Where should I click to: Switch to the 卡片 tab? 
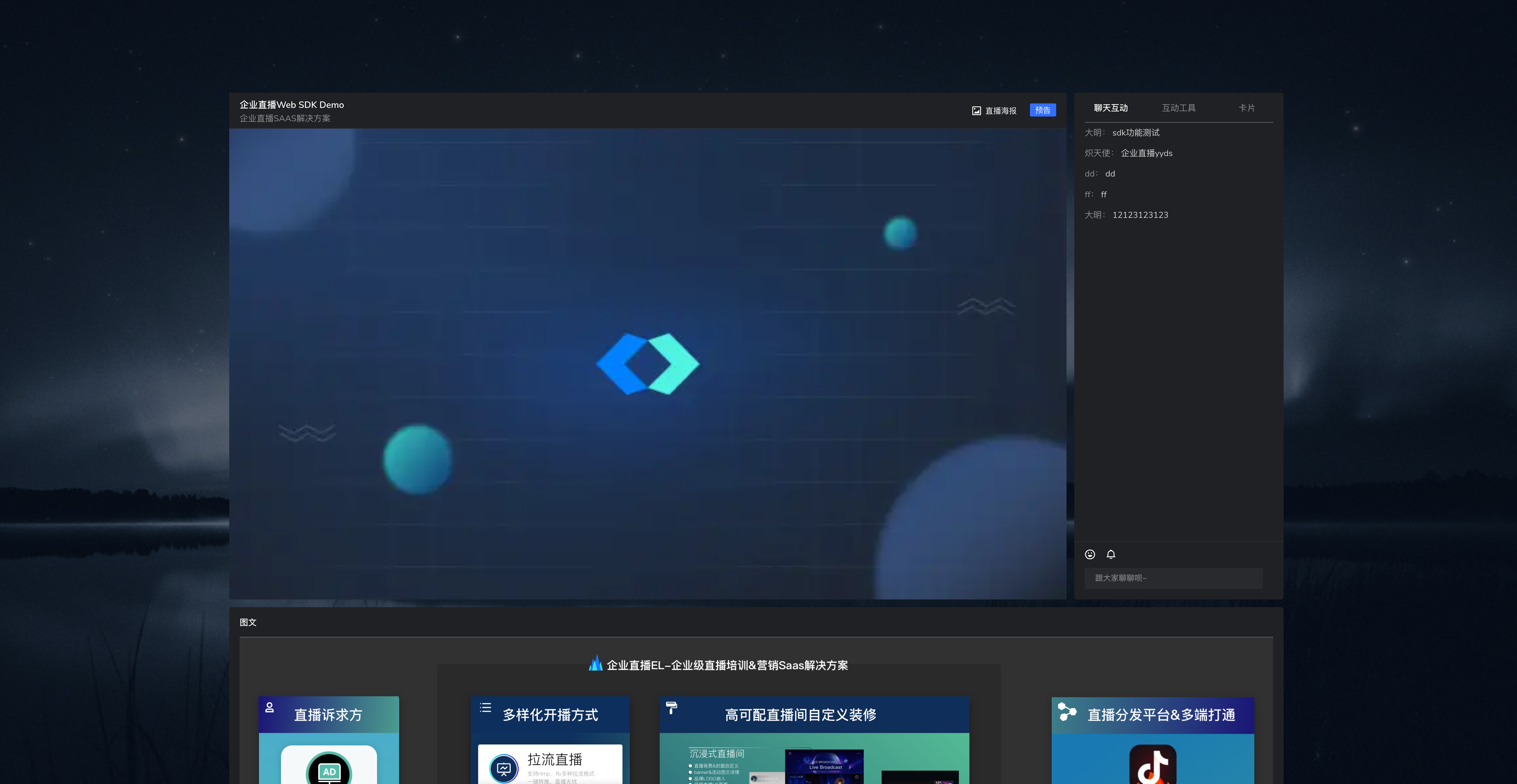click(1246, 108)
